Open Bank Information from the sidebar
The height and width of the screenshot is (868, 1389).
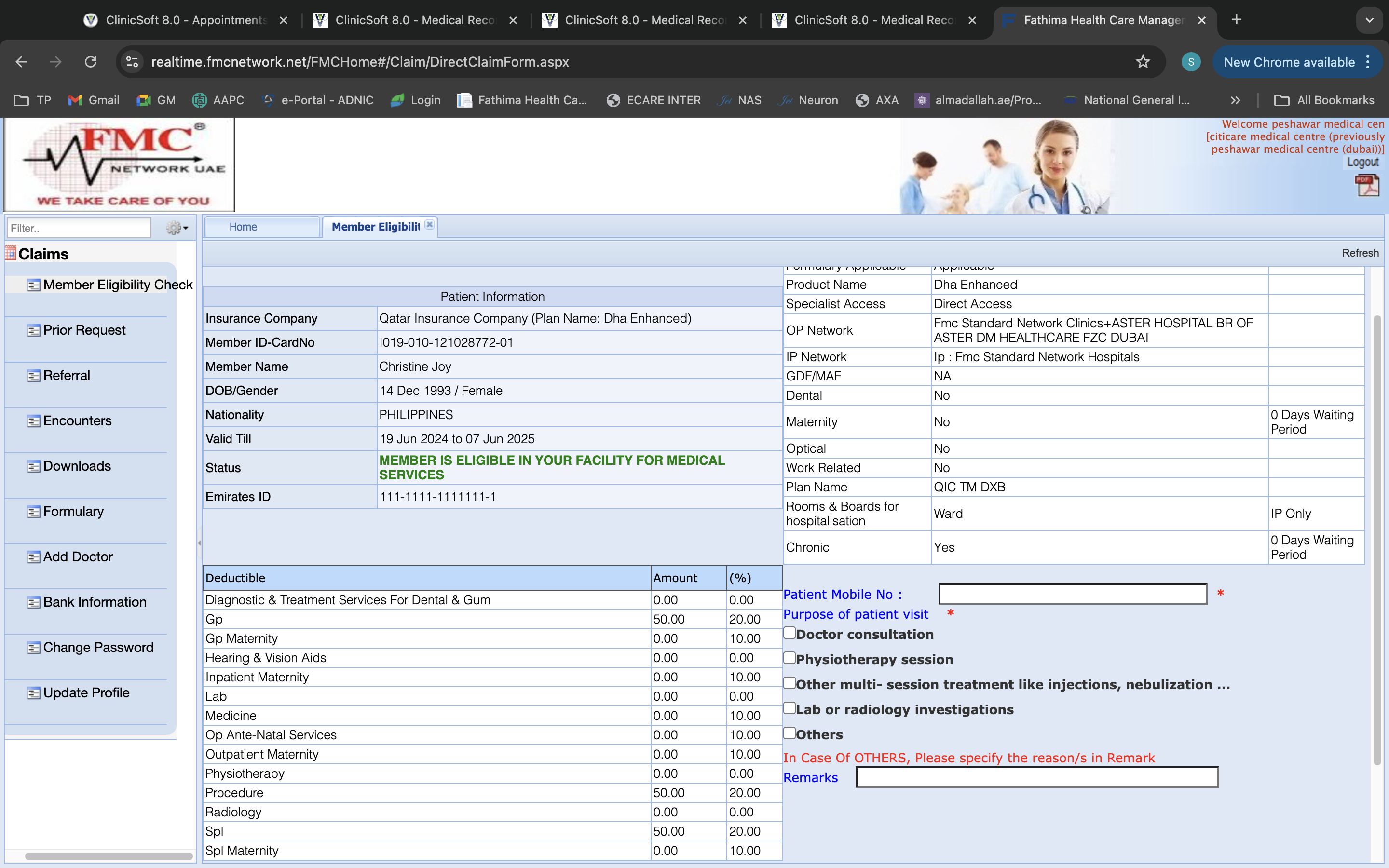click(95, 602)
